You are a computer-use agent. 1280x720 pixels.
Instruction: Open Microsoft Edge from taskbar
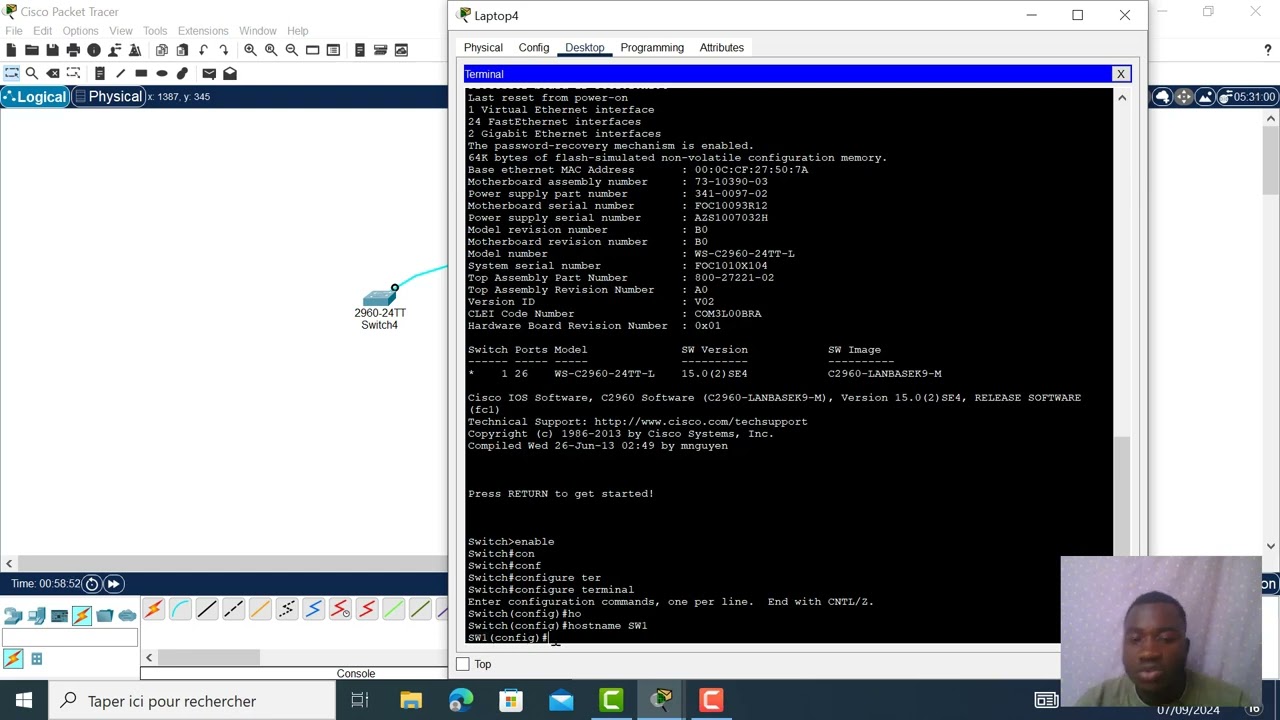tap(461, 701)
